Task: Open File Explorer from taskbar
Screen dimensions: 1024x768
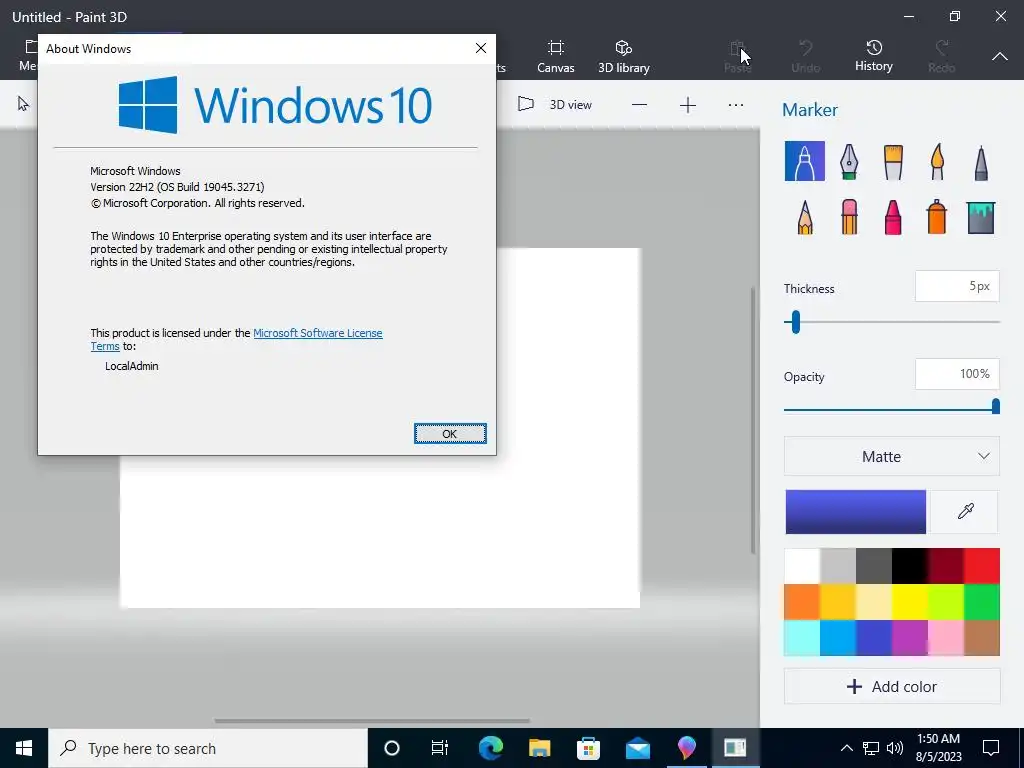Action: [539, 748]
